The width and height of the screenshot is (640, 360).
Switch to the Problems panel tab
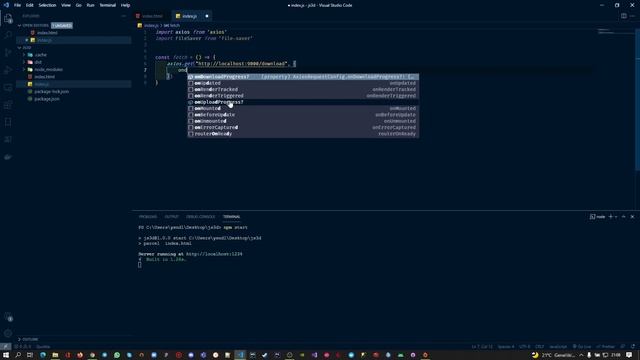tap(148, 217)
